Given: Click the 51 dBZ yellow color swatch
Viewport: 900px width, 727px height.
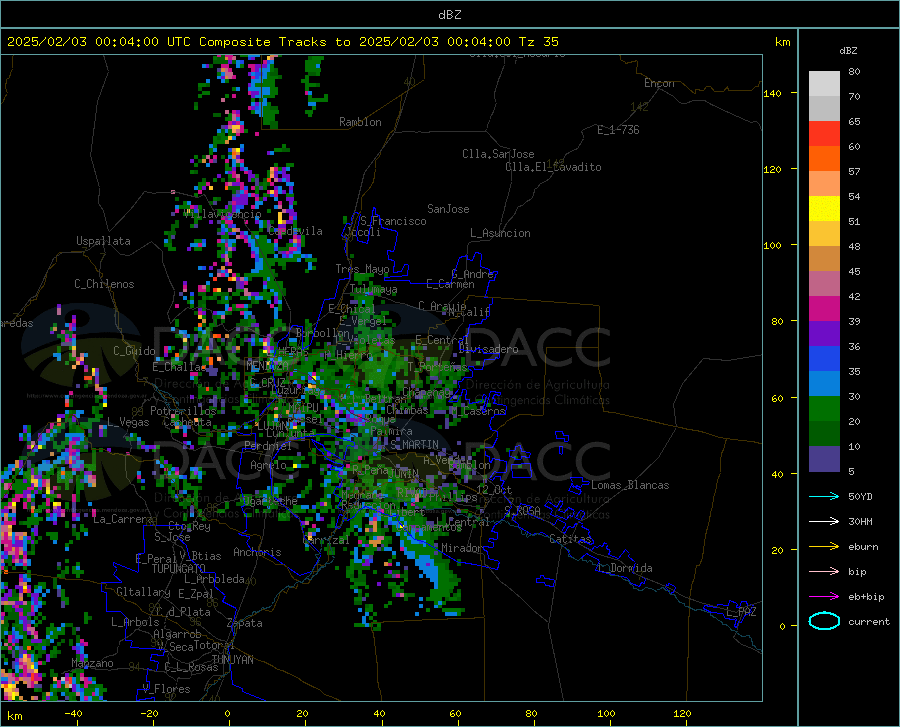Looking at the screenshot, I should tap(824, 209).
